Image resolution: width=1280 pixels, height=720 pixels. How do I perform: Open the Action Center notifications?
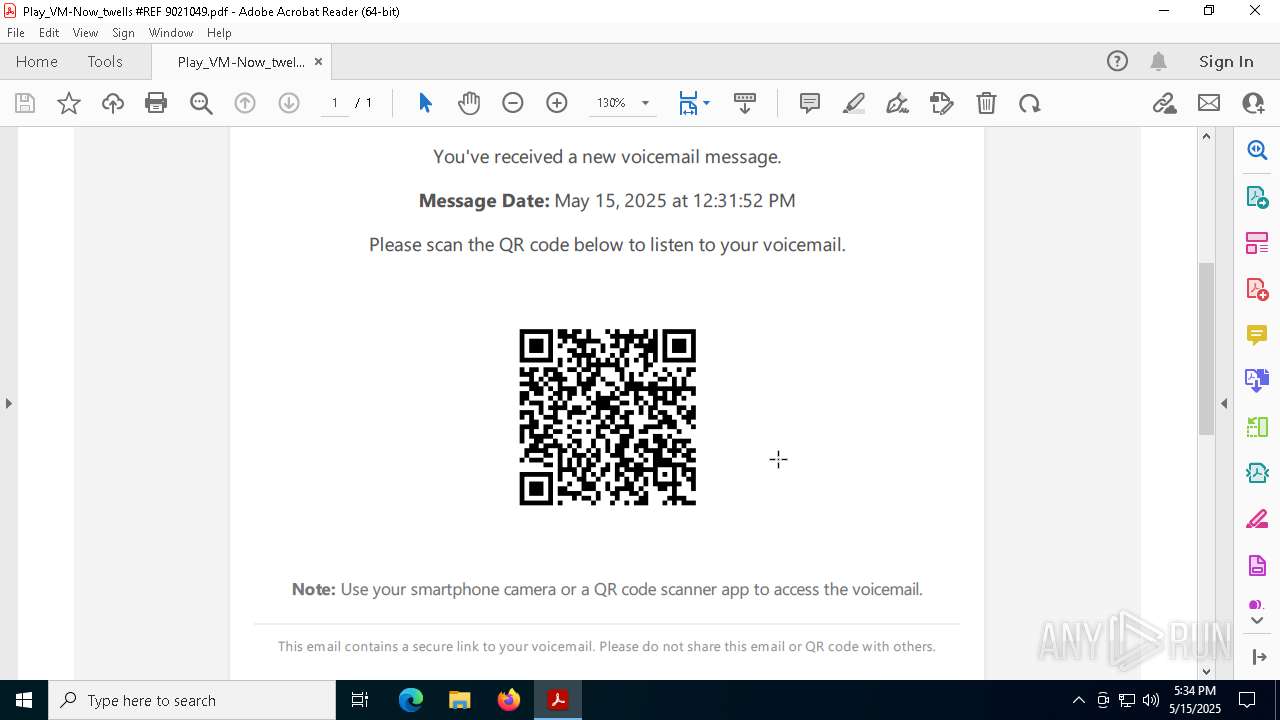tap(1247, 700)
